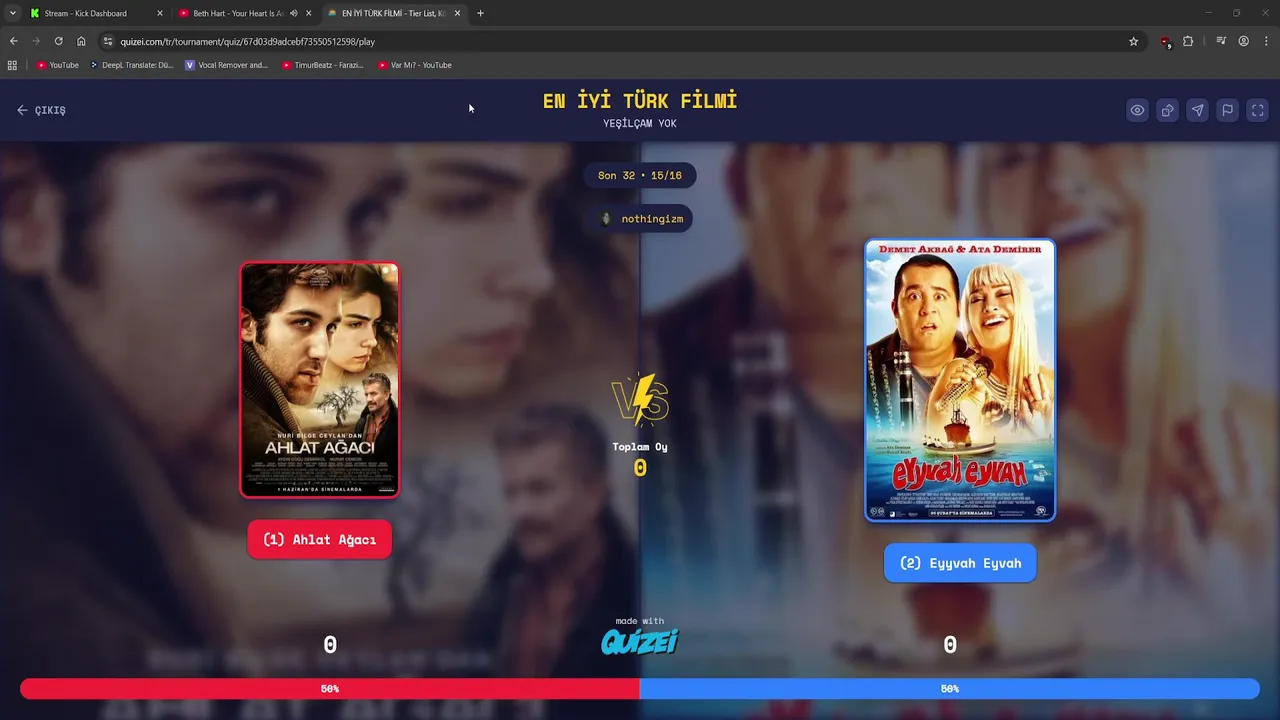The height and width of the screenshot is (720, 1280).
Task: Click the quizei.com address bar URL
Action: coord(247,42)
